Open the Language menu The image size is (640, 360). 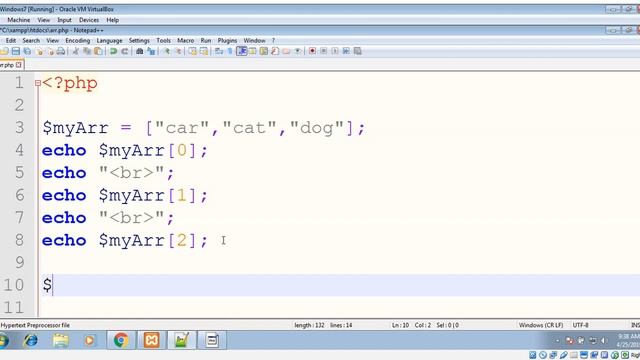[109, 40]
